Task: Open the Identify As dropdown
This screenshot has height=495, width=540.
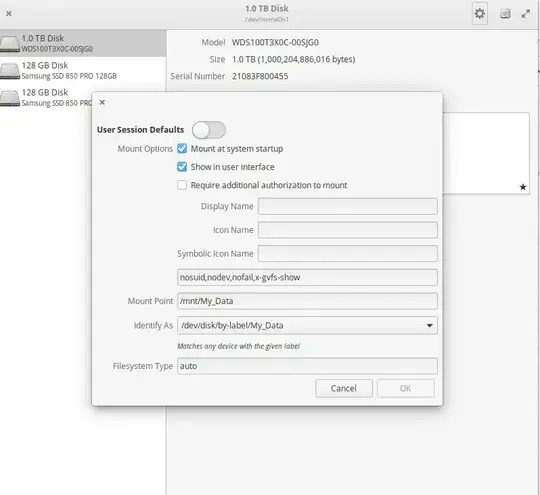Action: [307, 326]
